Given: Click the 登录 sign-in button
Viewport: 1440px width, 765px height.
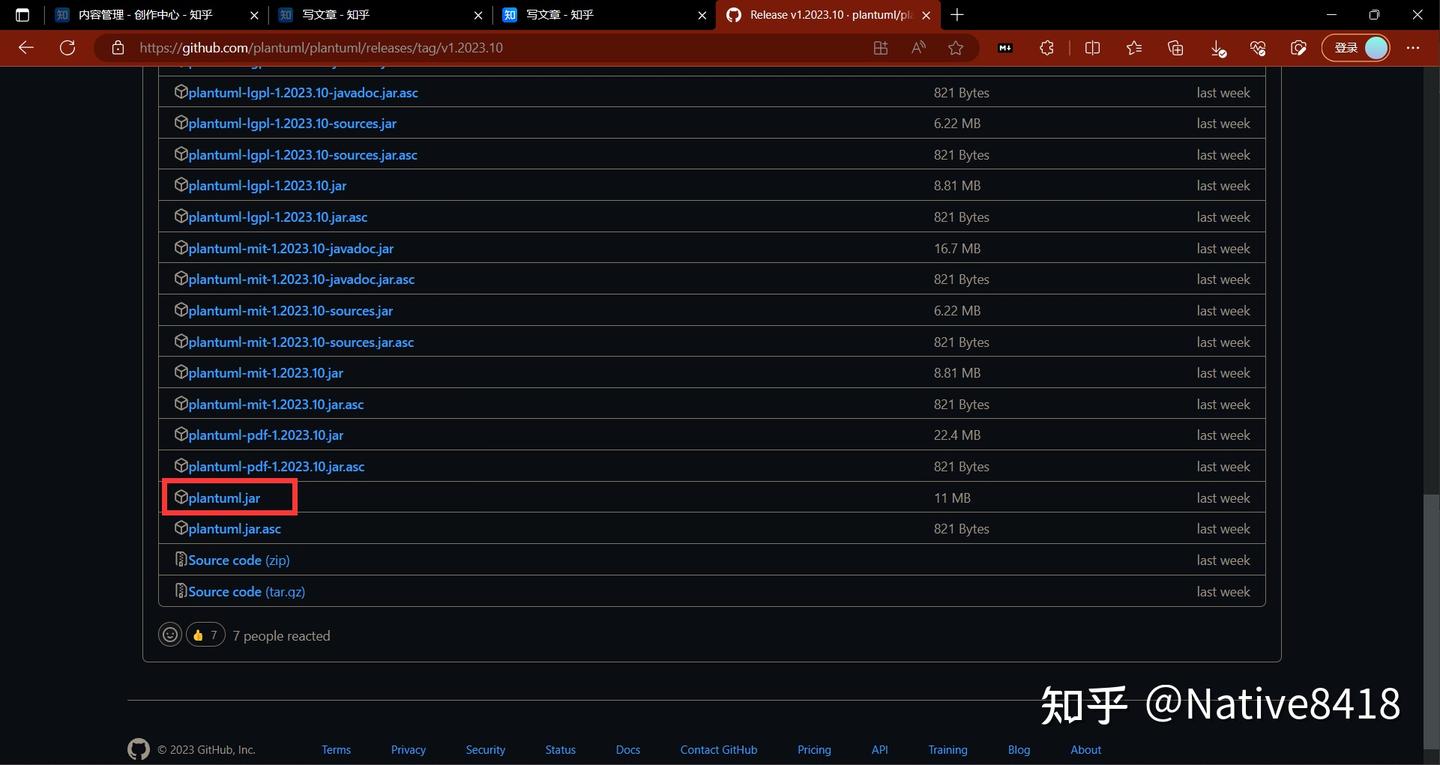Looking at the screenshot, I should [1347, 47].
